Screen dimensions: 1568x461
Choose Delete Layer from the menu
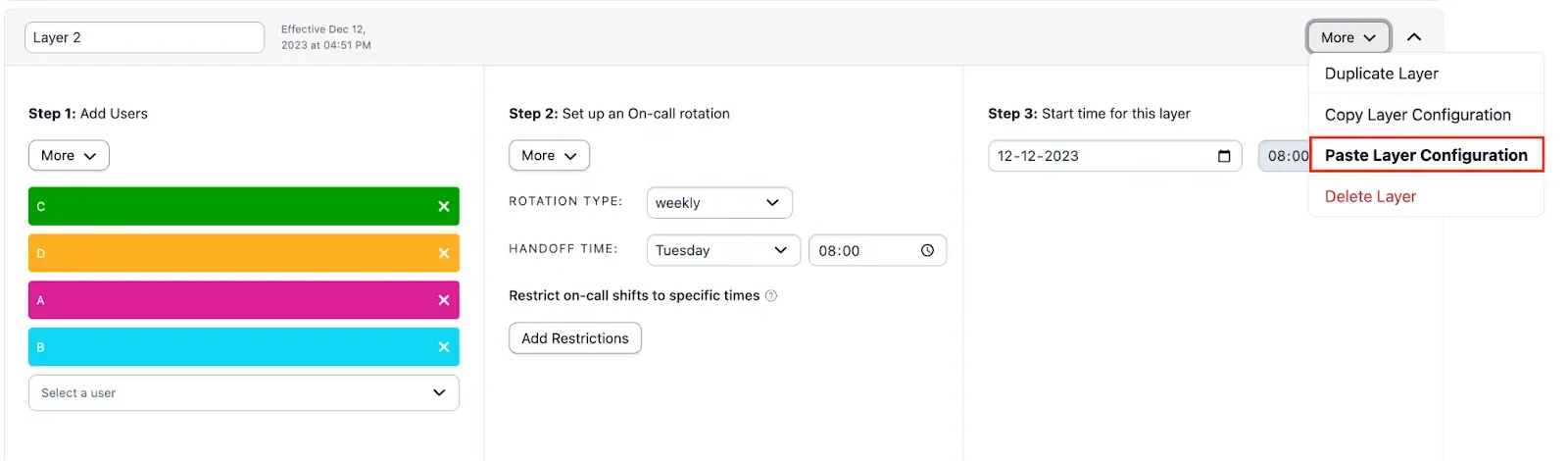[1370, 196]
